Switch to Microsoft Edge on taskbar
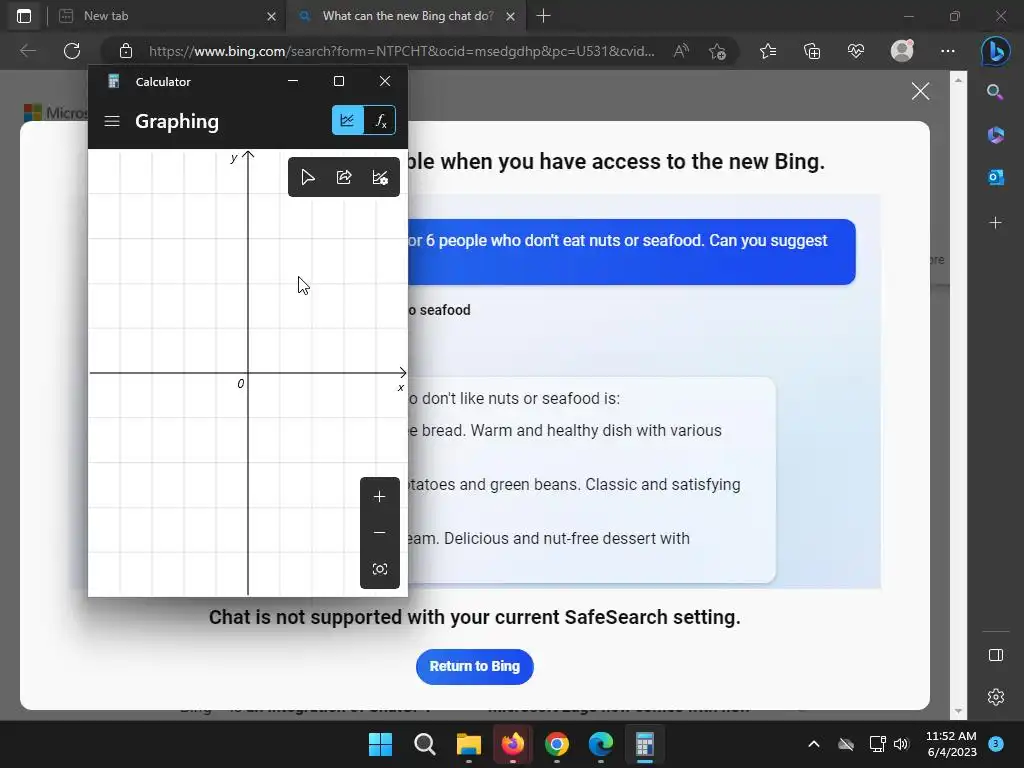Image resolution: width=1024 pixels, height=768 pixels. pyautogui.click(x=601, y=744)
